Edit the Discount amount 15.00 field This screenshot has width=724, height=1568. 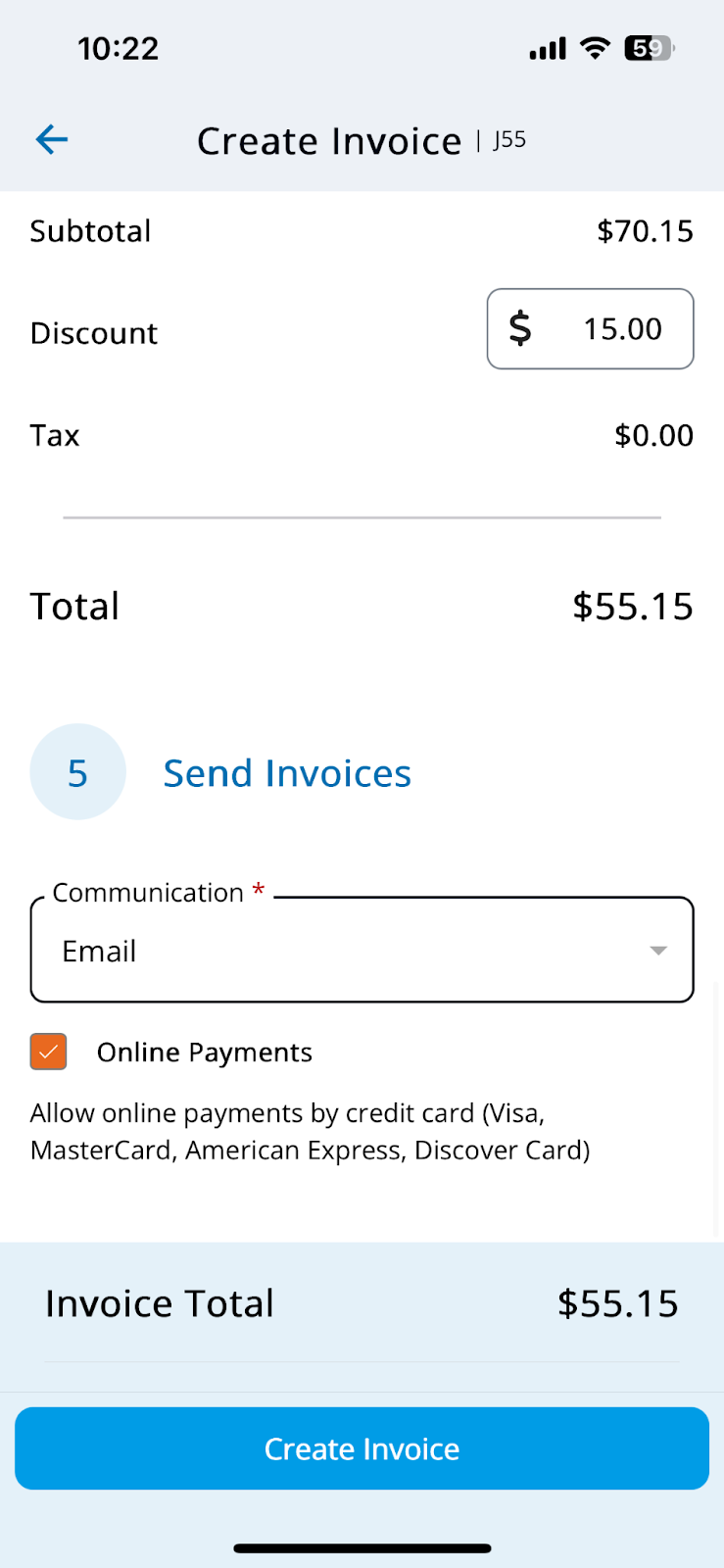[591, 328]
